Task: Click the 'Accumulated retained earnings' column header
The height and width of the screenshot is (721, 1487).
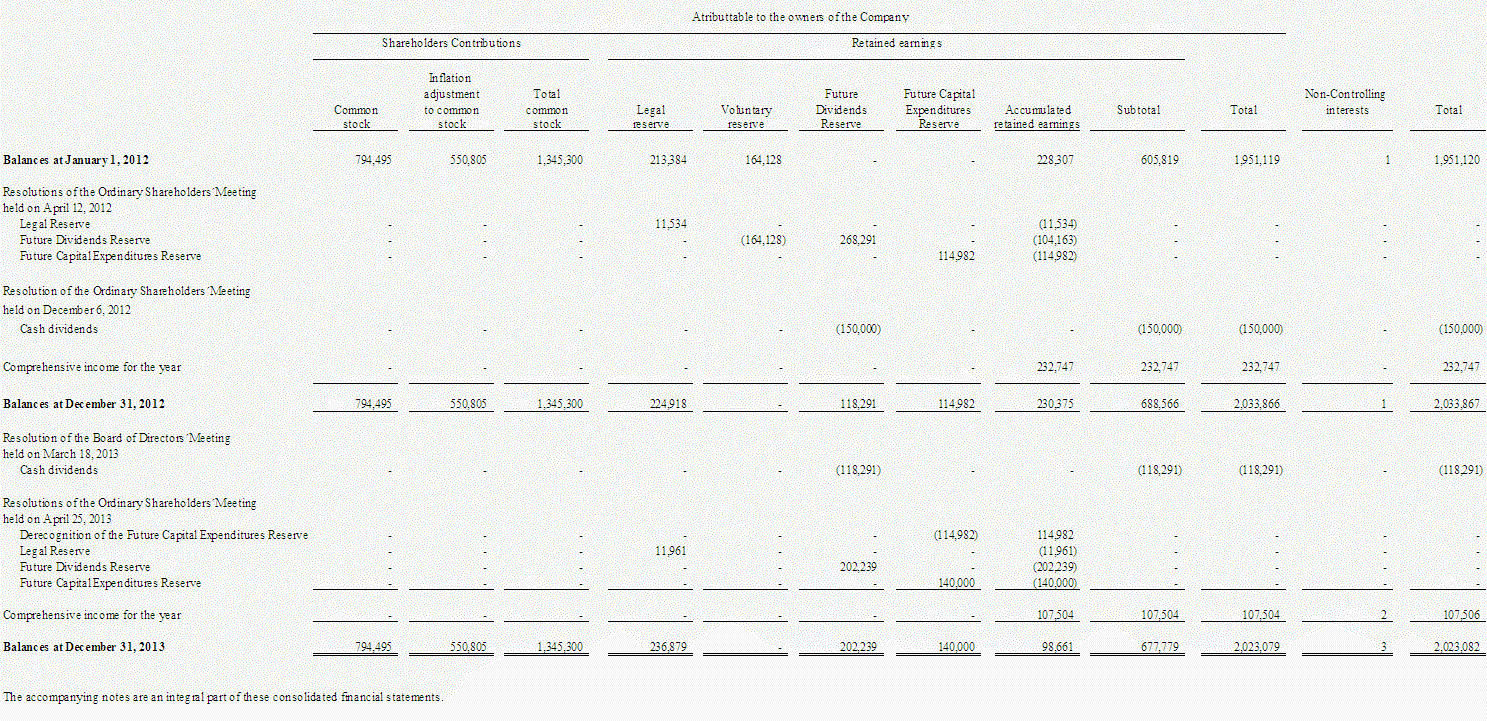Action: click(x=1037, y=117)
